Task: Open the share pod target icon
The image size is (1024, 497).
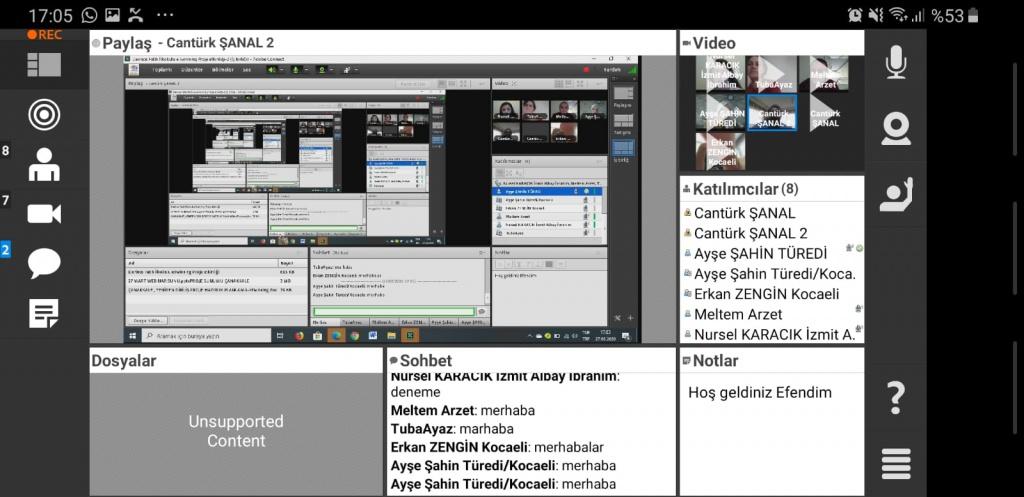Action: (x=44, y=114)
